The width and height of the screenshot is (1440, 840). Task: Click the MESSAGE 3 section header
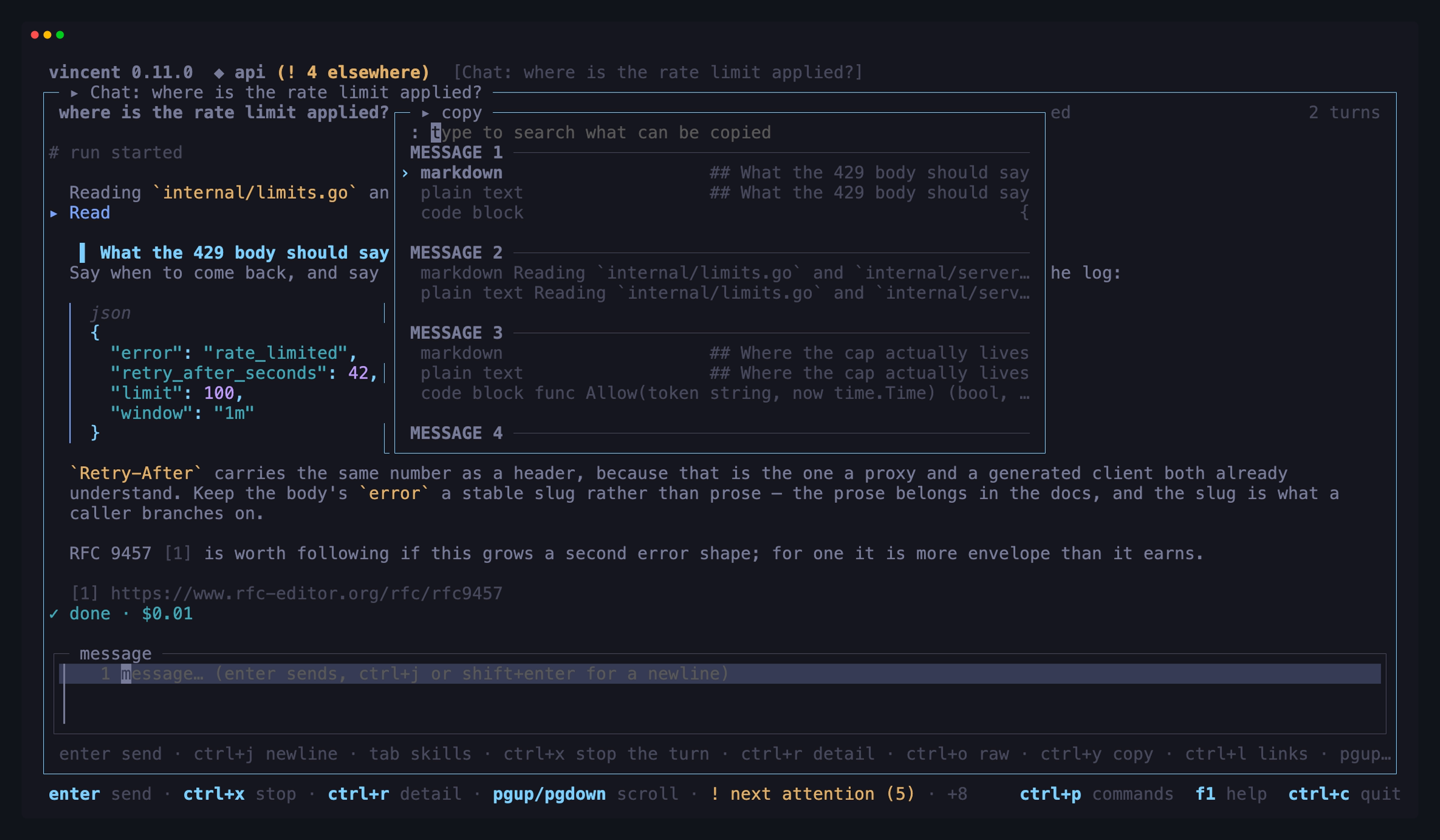[456, 333]
